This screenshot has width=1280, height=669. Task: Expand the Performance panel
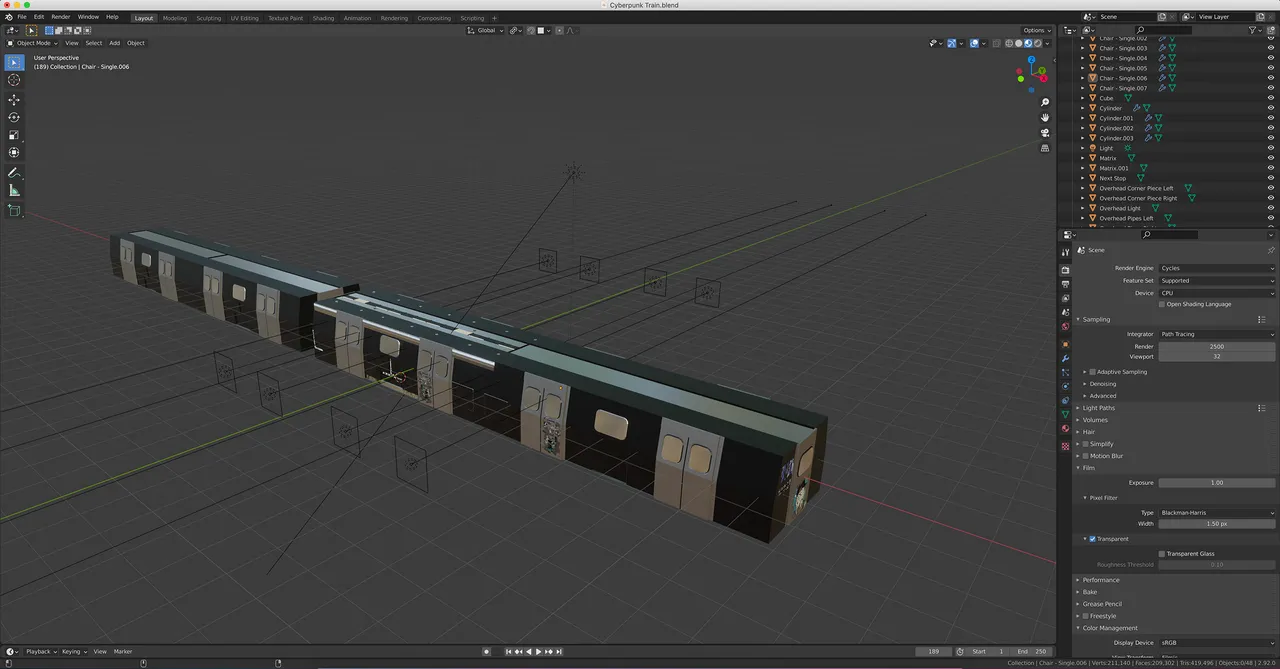(x=1100, y=580)
